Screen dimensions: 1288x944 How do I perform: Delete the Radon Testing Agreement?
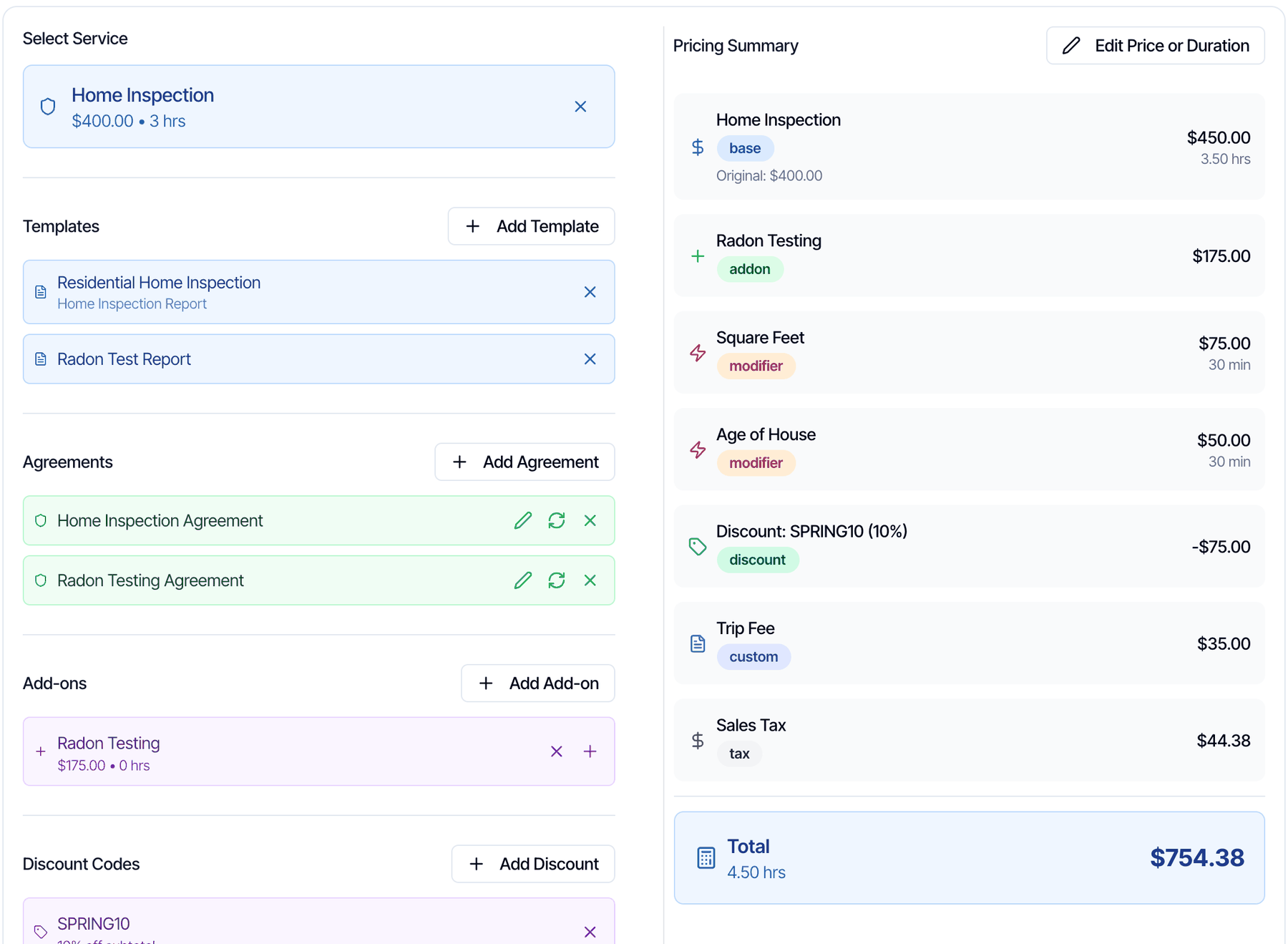tap(590, 580)
